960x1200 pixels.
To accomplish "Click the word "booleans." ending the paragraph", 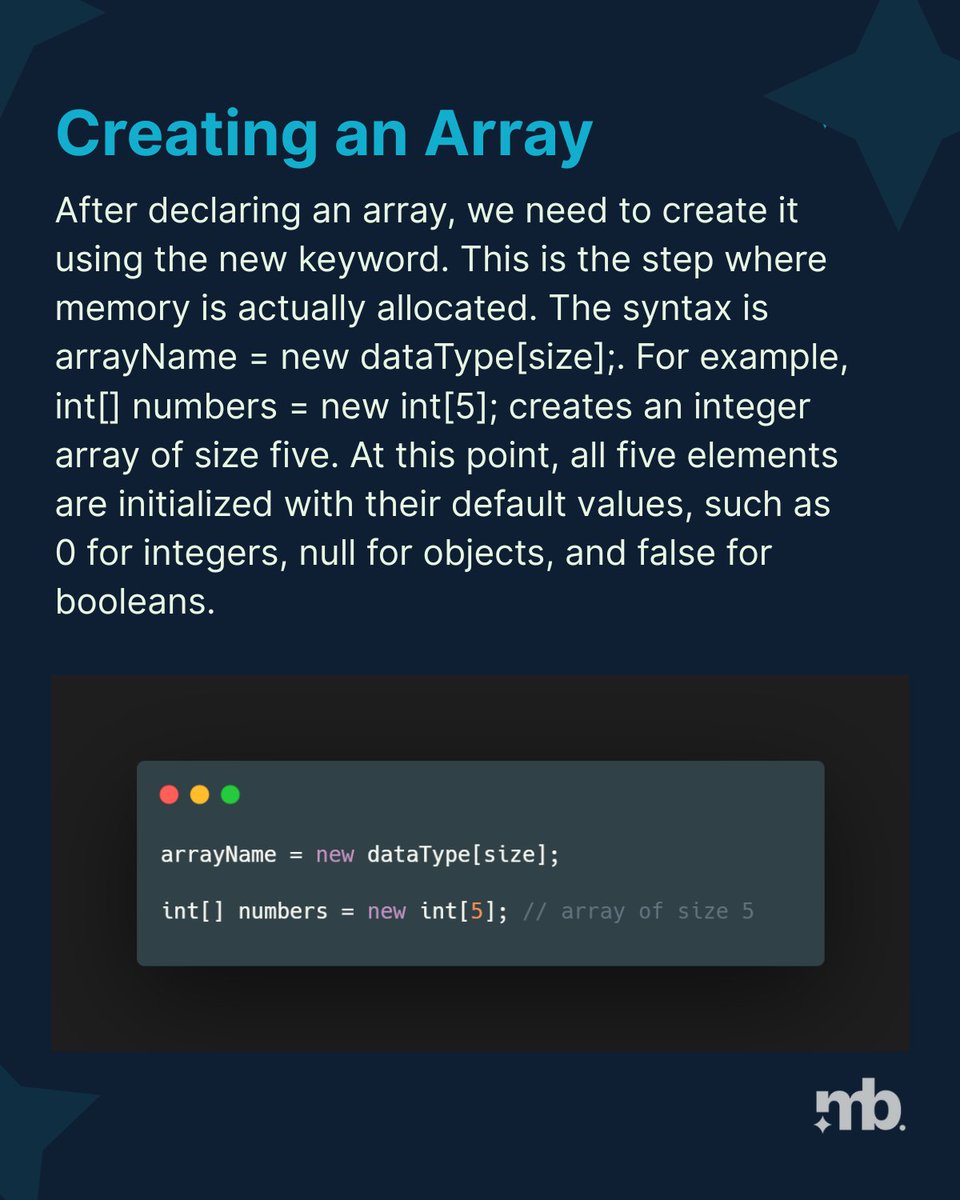I will coord(135,602).
